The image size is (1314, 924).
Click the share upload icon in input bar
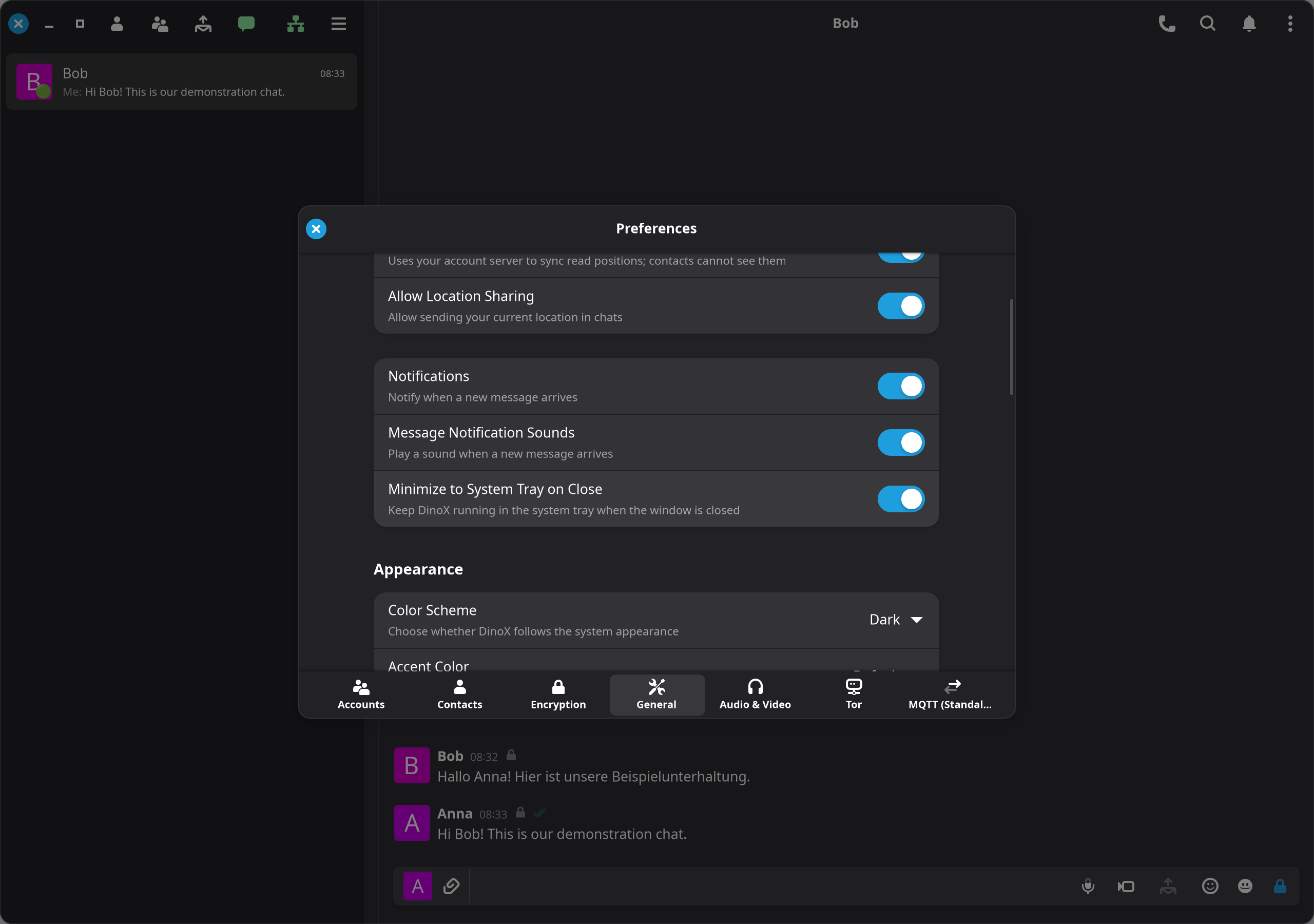[x=1168, y=886]
